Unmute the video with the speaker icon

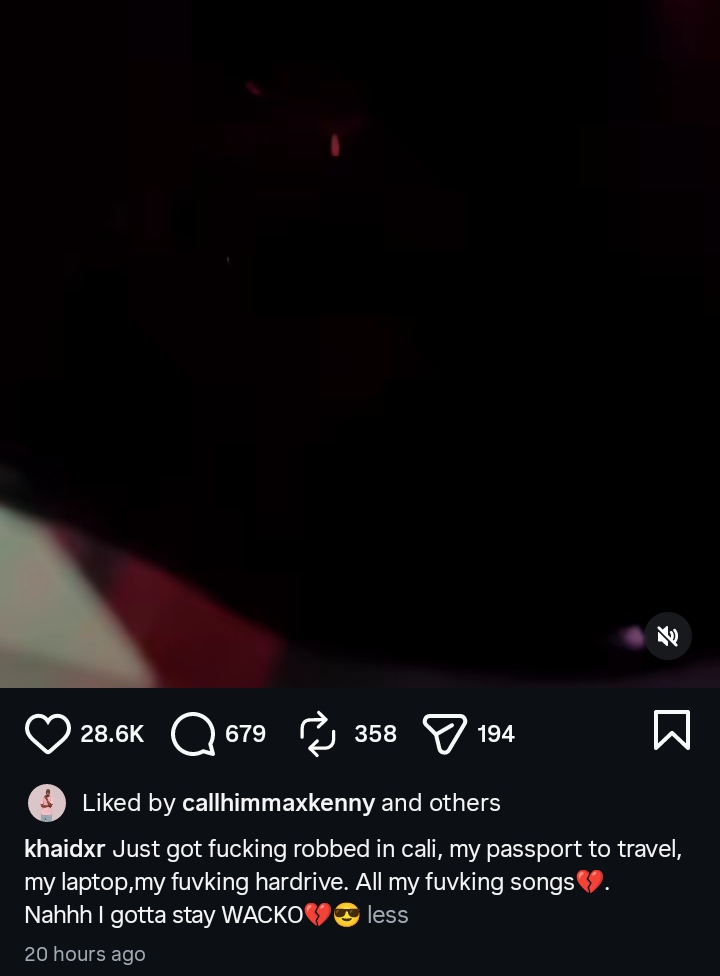668,636
